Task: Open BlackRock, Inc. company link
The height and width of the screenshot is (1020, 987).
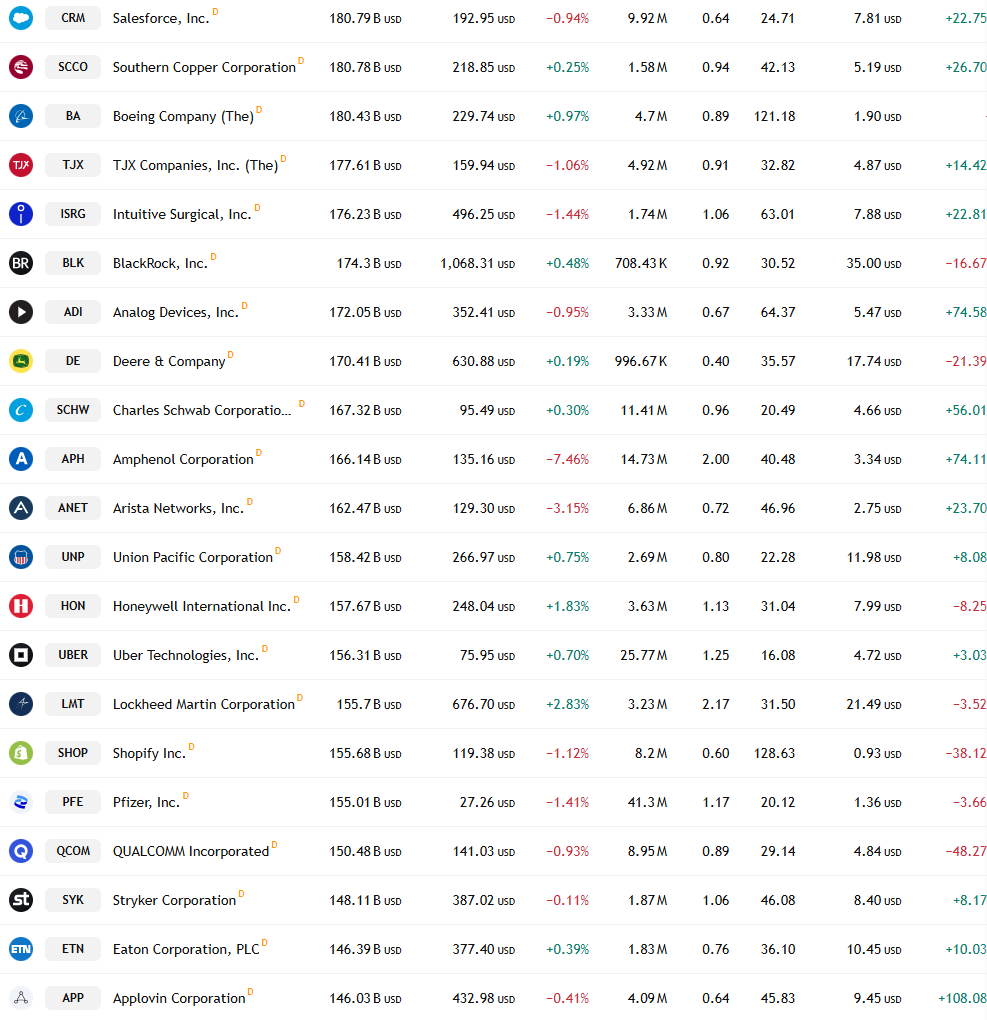Action: [x=160, y=263]
